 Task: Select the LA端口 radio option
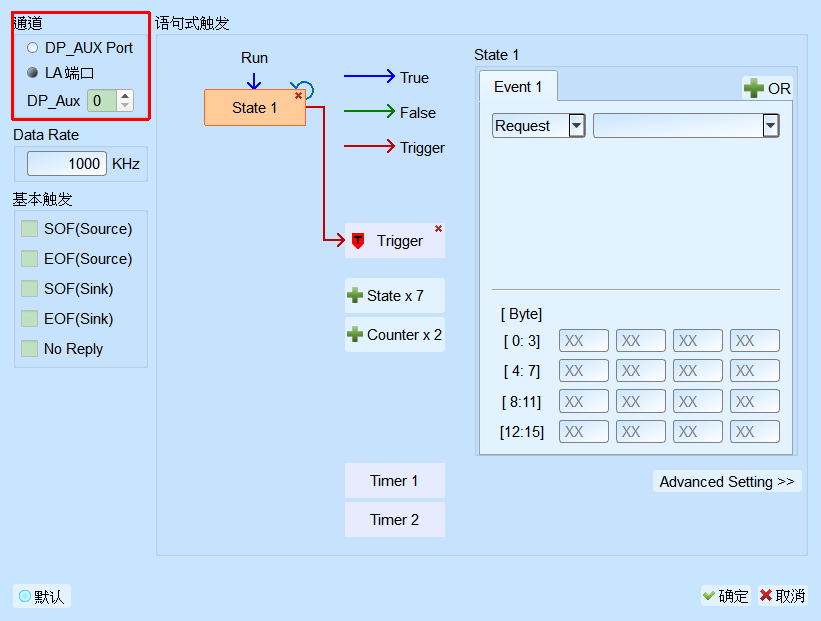(x=32, y=72)
